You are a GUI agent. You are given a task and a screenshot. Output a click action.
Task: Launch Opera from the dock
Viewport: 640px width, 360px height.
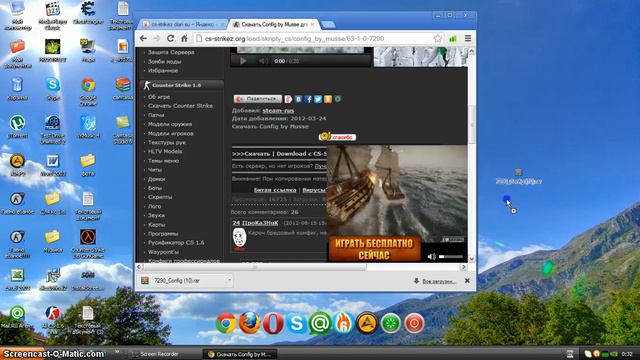(x=273, y=323)
